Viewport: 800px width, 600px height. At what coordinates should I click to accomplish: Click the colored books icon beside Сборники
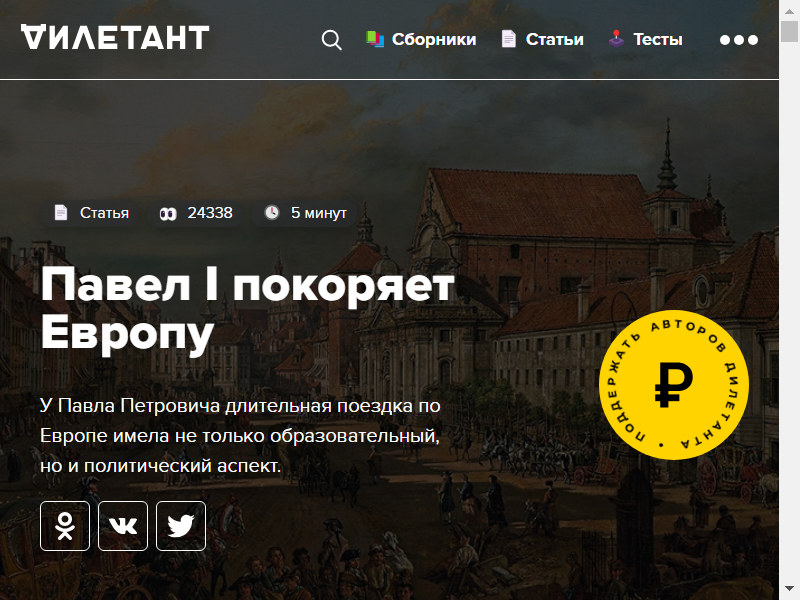click(375, 39)
